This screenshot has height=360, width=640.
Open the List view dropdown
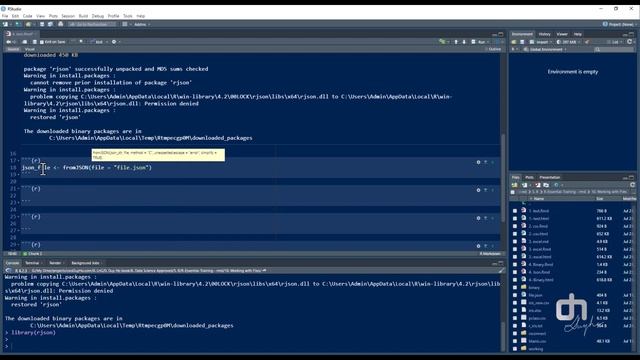coord(614,42)
